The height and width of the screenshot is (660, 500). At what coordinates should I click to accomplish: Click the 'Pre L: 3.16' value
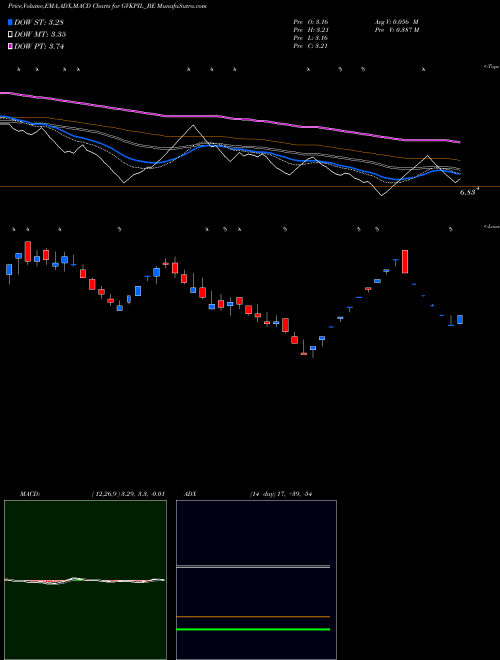click(x=311, y=38)
